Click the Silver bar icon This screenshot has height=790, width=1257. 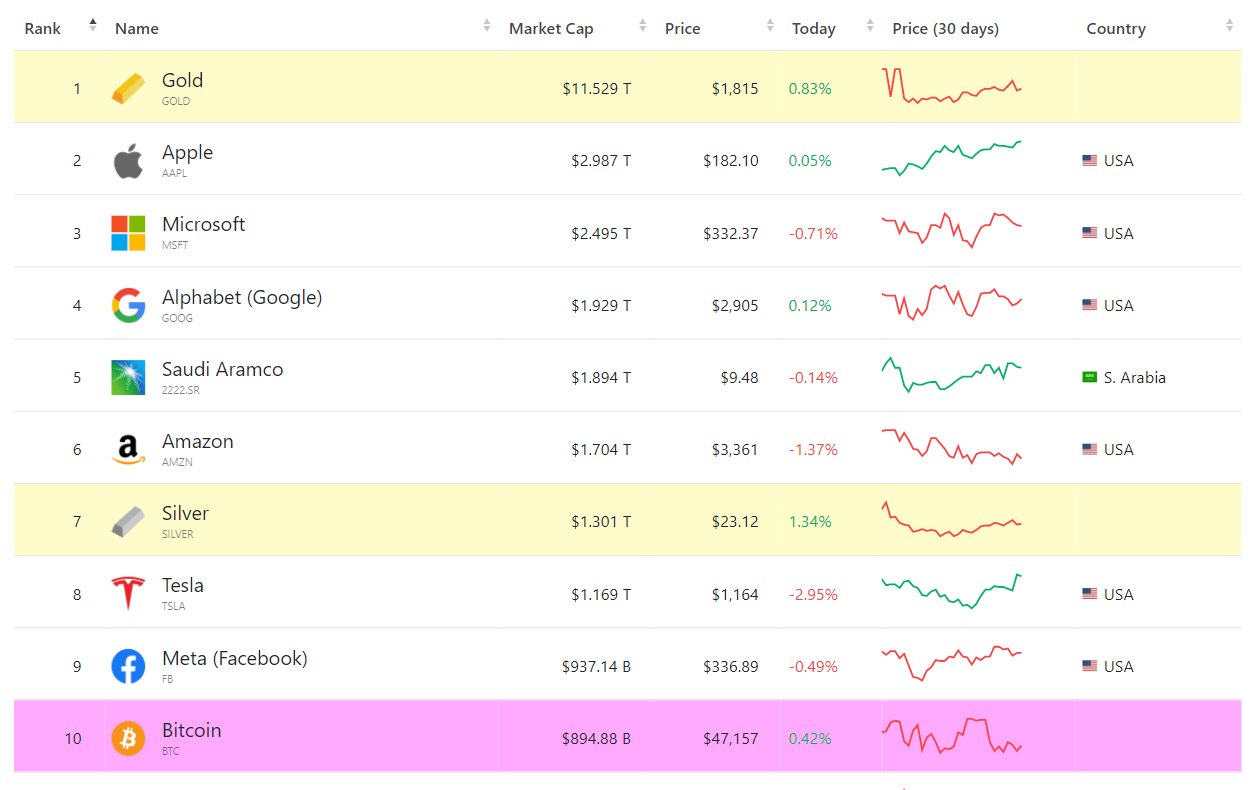[x=128, y=522]
